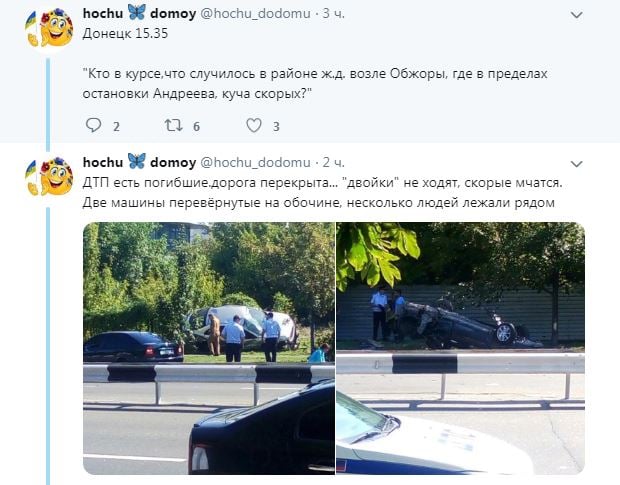
Task: Click the retweet count number 6
Action: 197,127
